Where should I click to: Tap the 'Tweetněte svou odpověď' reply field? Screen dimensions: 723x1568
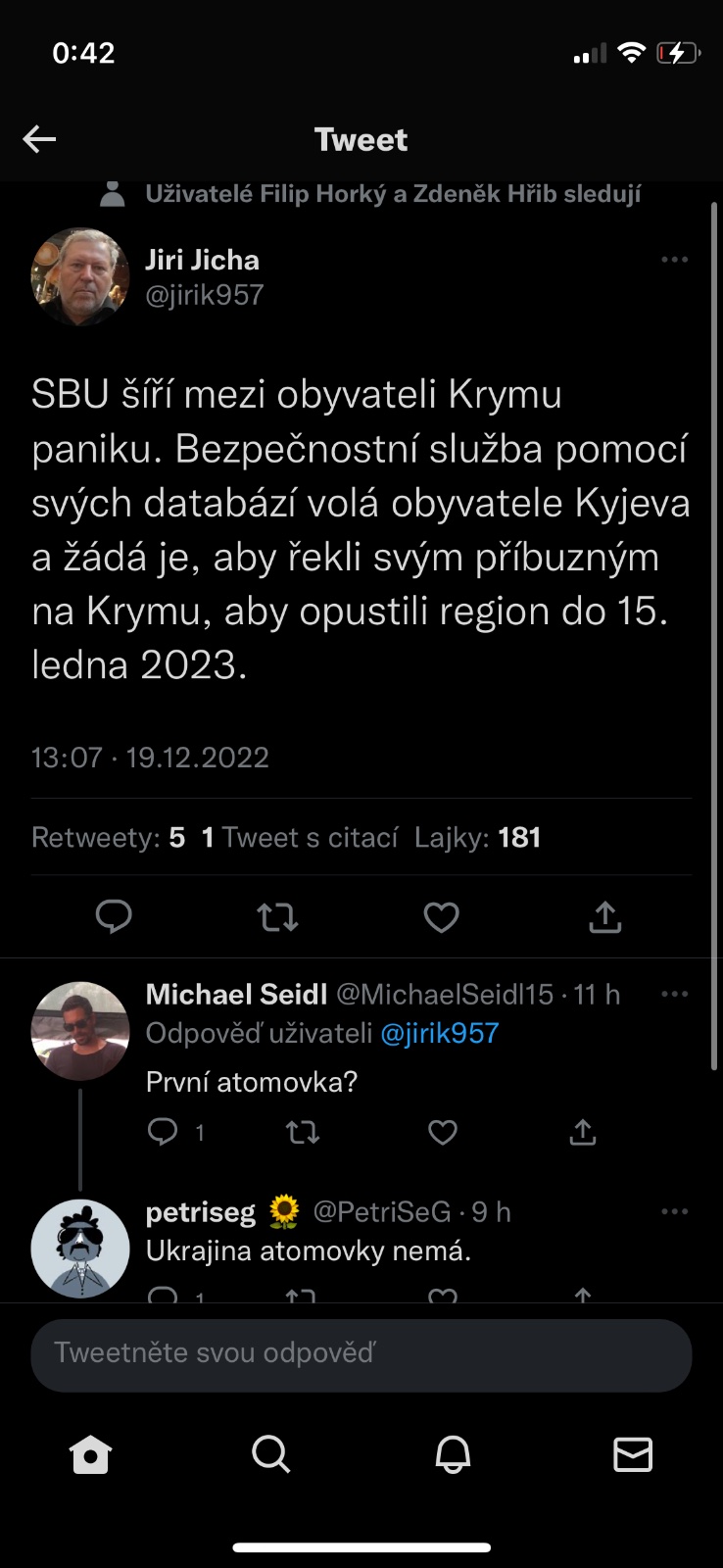(361, 1353)
